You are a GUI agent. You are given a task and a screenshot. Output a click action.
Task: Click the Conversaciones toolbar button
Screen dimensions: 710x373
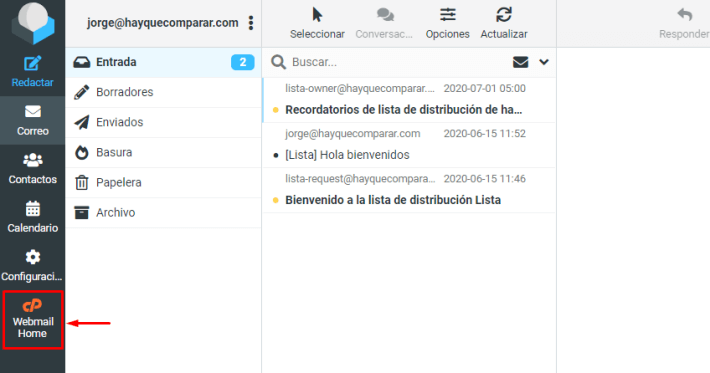pos(384,24)
